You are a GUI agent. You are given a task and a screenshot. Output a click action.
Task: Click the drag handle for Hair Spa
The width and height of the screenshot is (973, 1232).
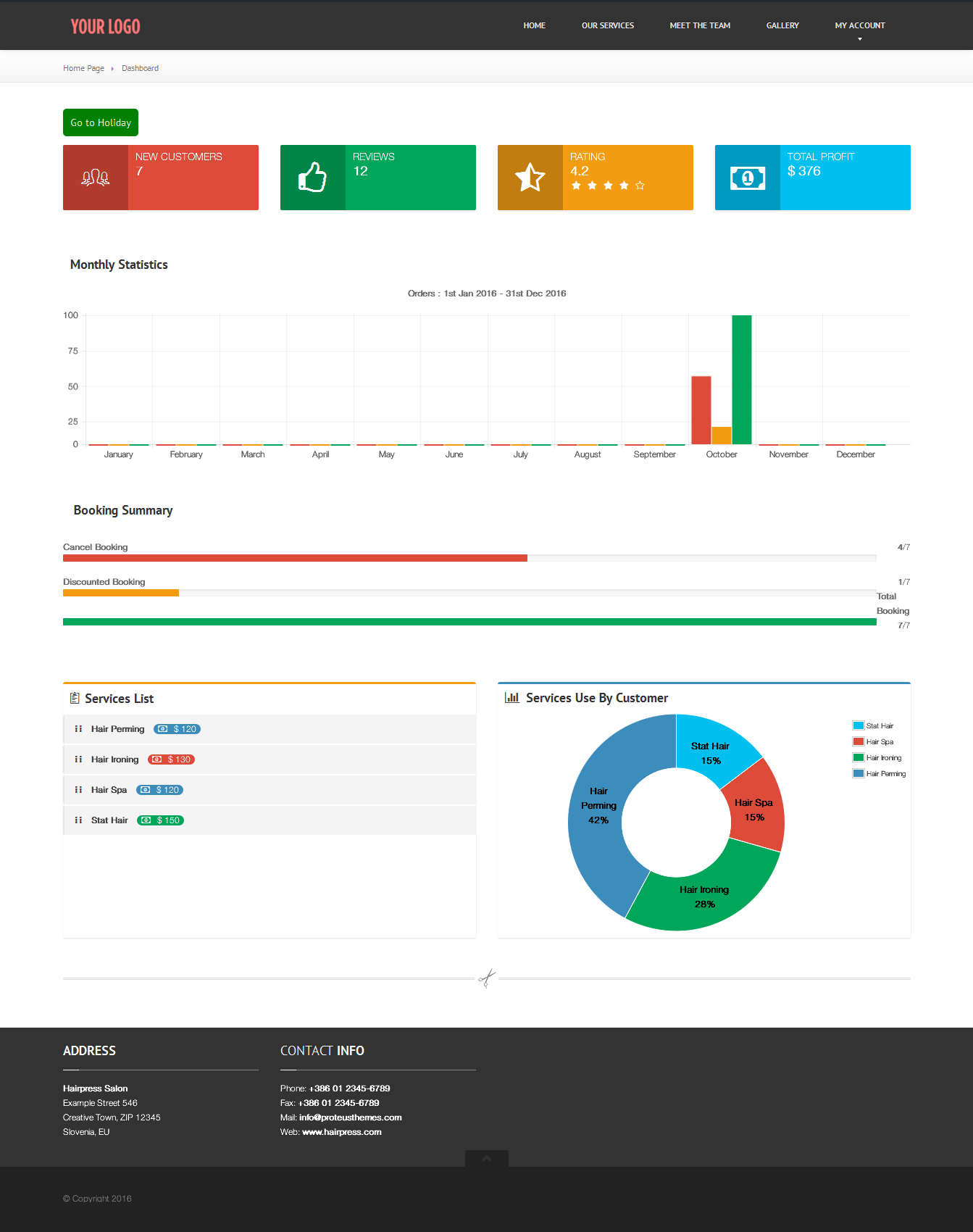coord(78,790)
